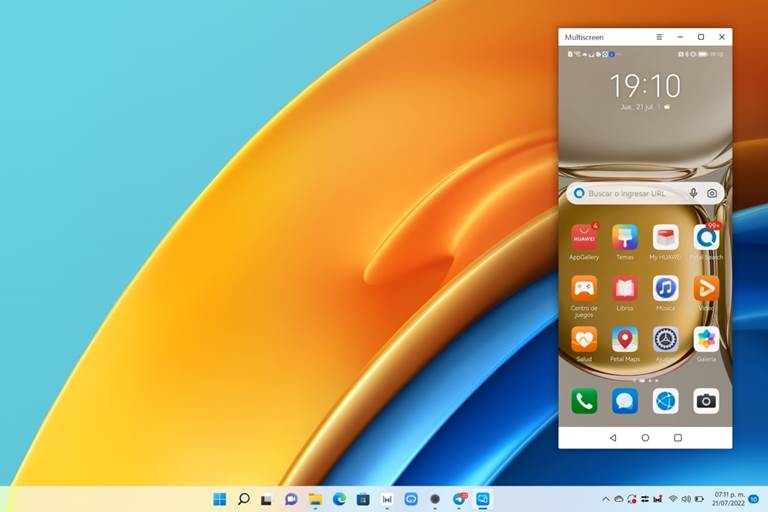Viewport: 768px width, 512px height.
Task: Open the Salud health app
Action: (x=584, y=340)
